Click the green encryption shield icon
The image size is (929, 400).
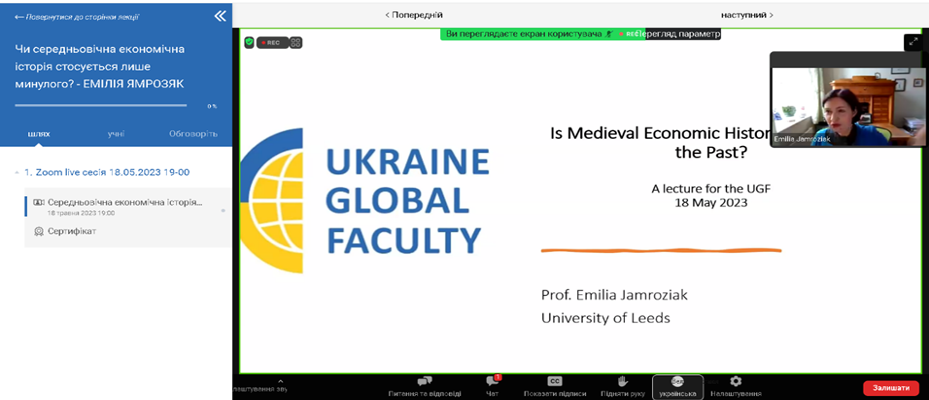pyautogui.click(x=249, y=42)
